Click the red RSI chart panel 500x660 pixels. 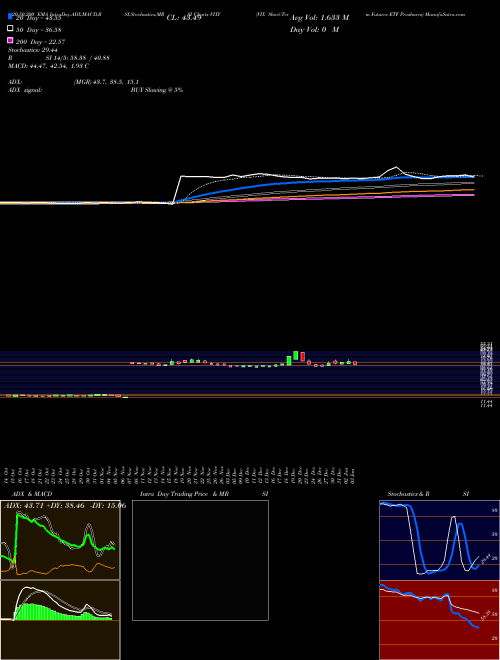pyautogui.click(x=439, y=620)
